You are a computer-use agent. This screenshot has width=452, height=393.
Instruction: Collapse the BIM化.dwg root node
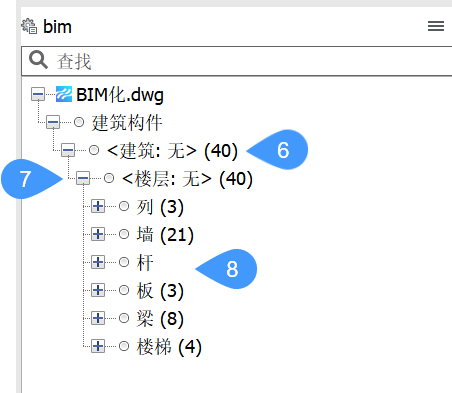click(38, 94)
